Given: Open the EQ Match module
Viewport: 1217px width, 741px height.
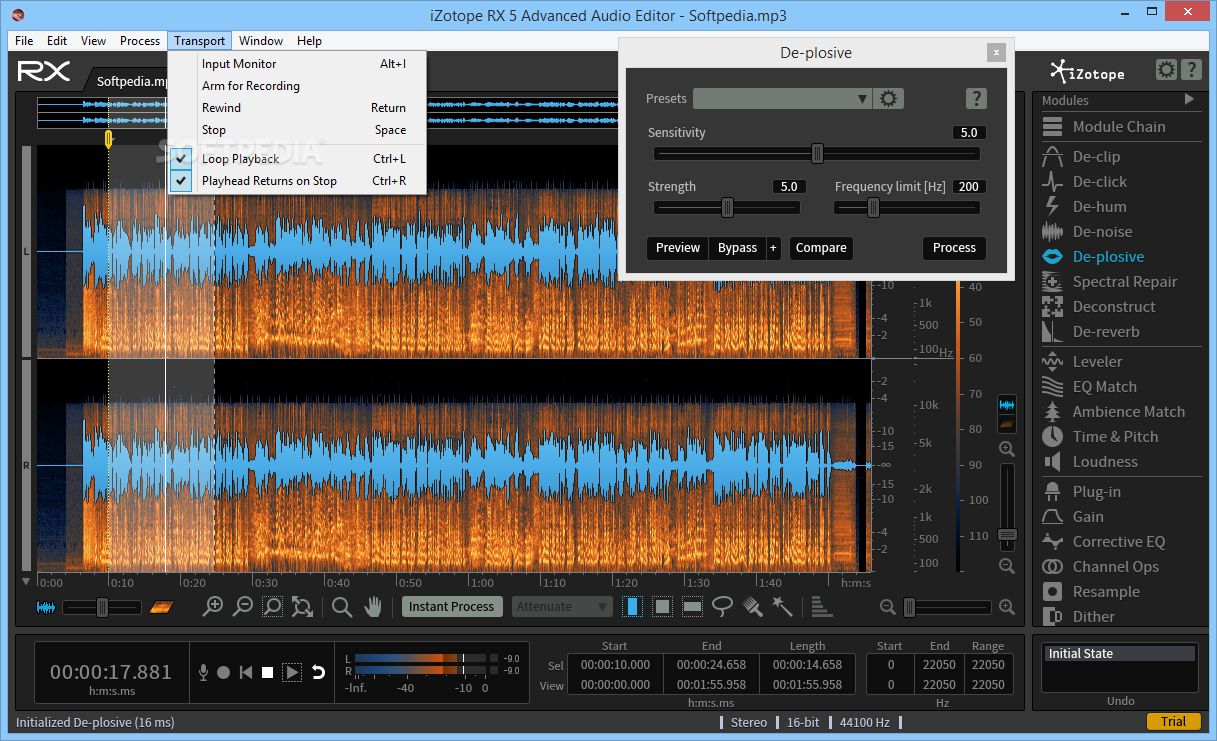Looking at the screenshot, I should coord(1104,387).
